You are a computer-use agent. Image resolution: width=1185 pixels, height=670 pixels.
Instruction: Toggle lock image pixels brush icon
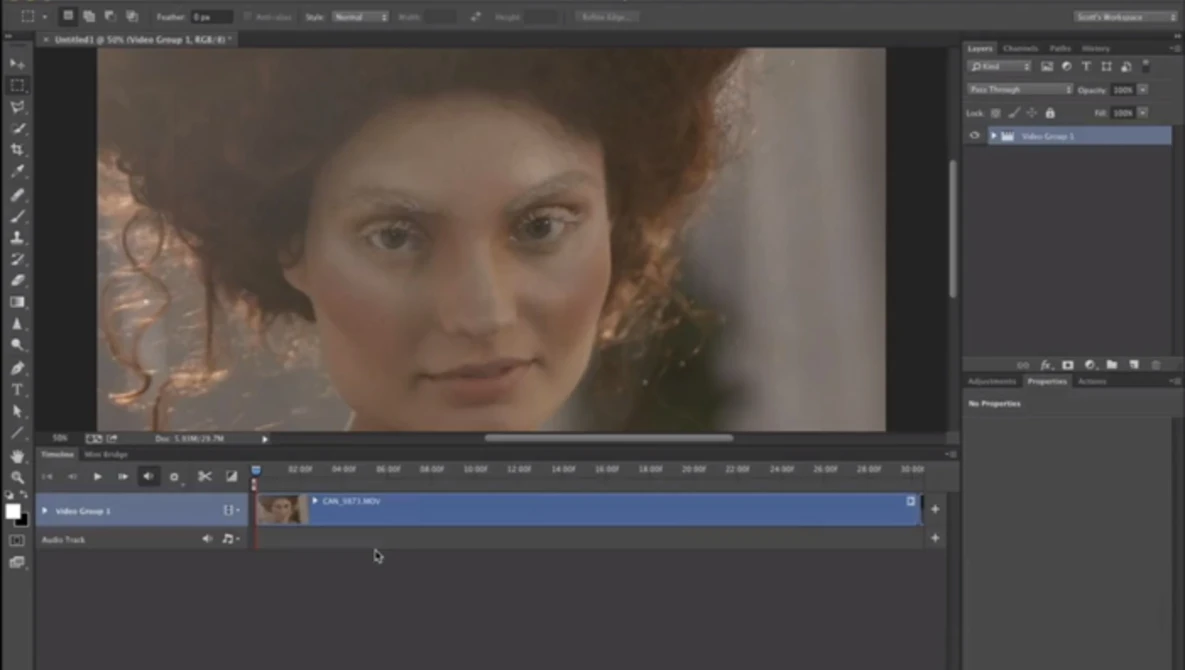(1013, 113)
